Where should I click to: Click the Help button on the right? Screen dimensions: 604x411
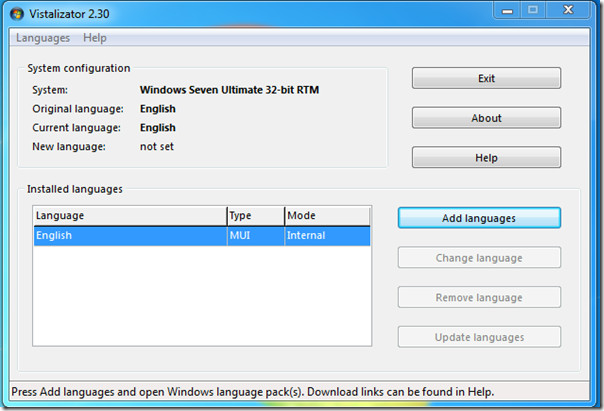(x=486, y=158)
